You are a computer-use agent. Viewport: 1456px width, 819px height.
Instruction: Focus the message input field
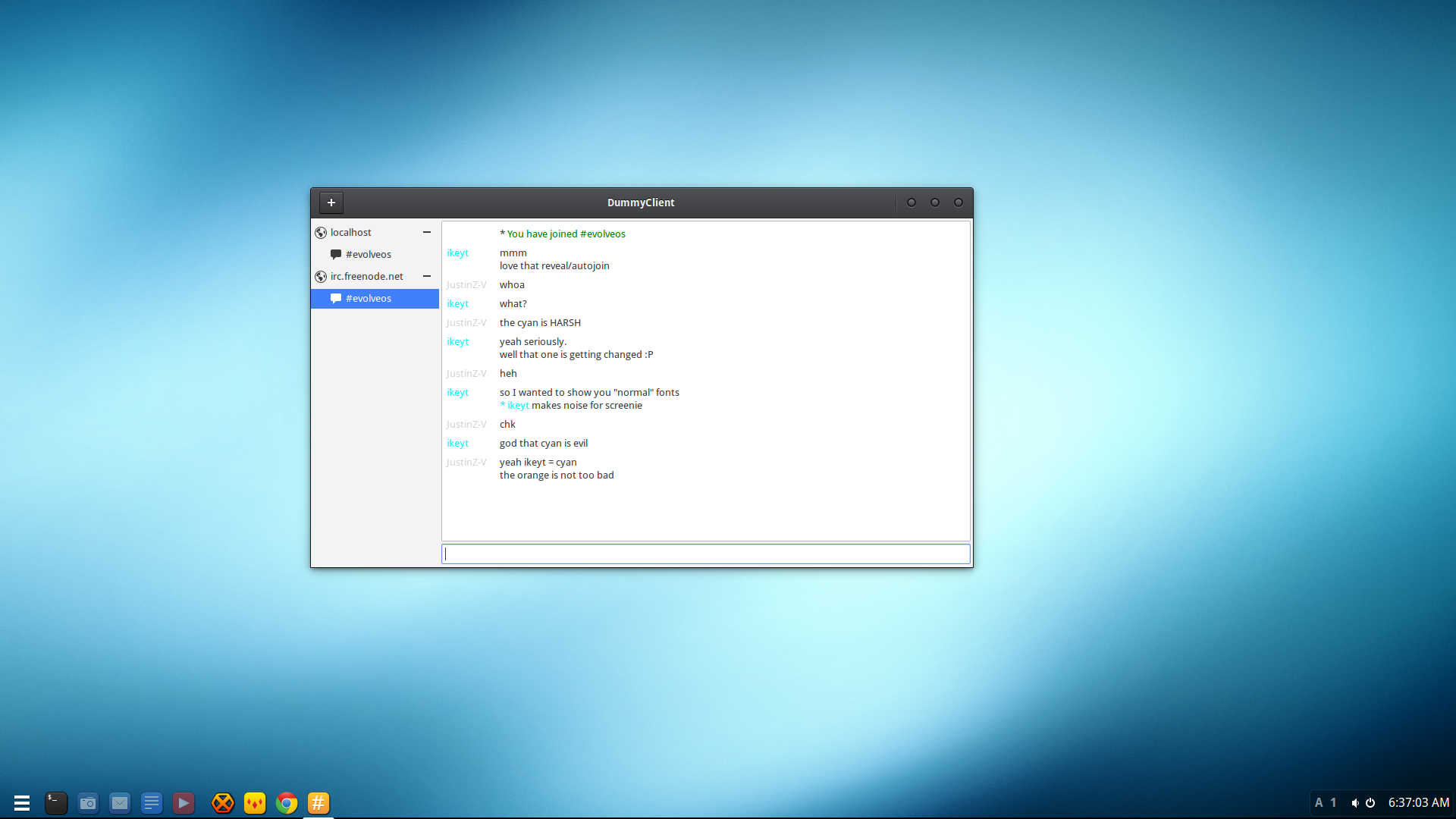pyautogui.click(x=706, y=554)
